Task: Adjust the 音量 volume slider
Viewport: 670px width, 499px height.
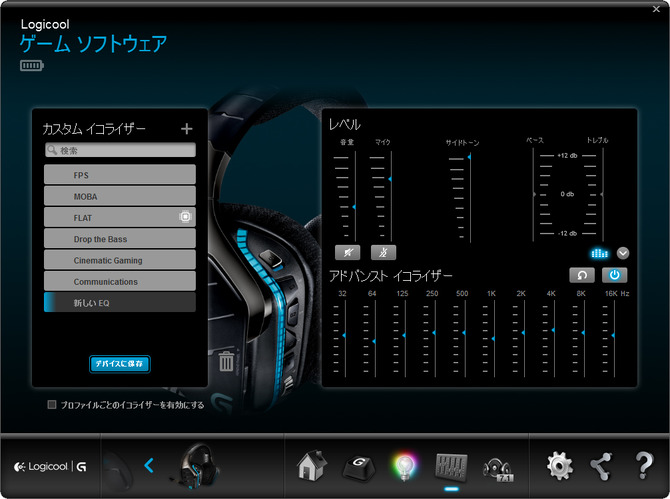Action: [x=354, y=207]
